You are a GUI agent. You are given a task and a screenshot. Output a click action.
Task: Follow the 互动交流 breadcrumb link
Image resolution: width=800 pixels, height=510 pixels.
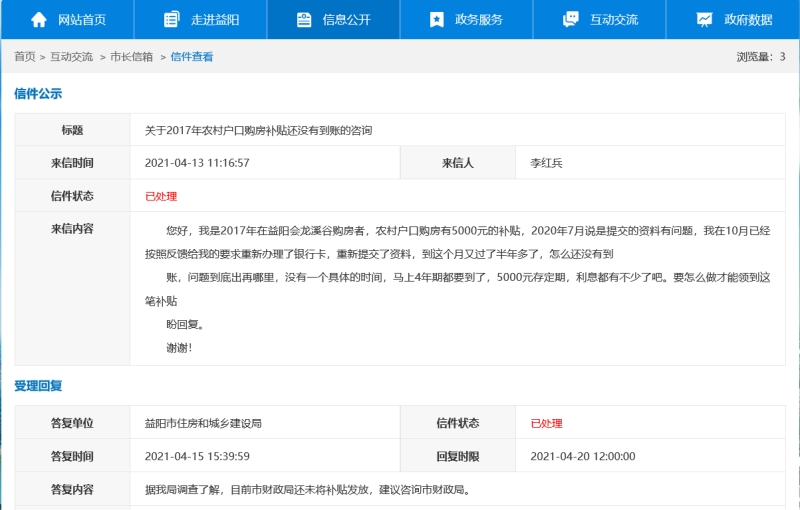(x=72, y=57)
